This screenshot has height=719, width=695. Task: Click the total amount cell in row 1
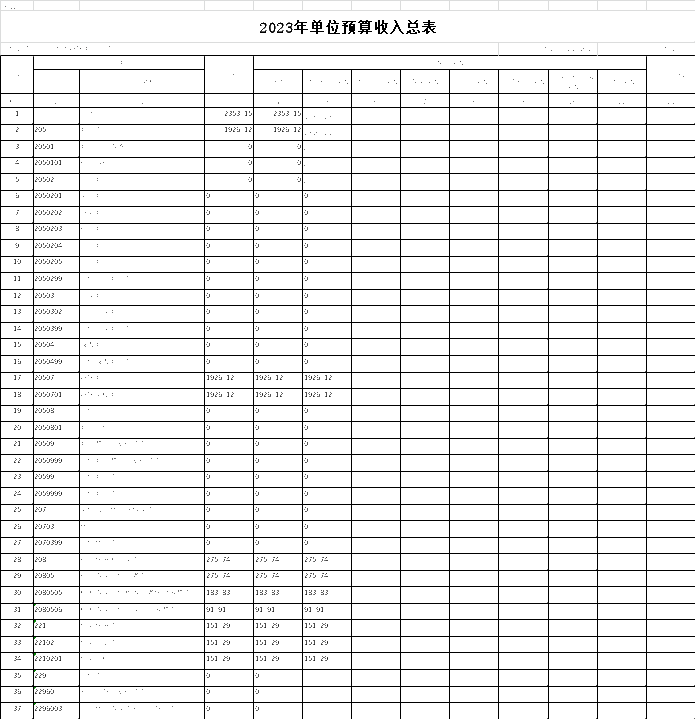229,115
